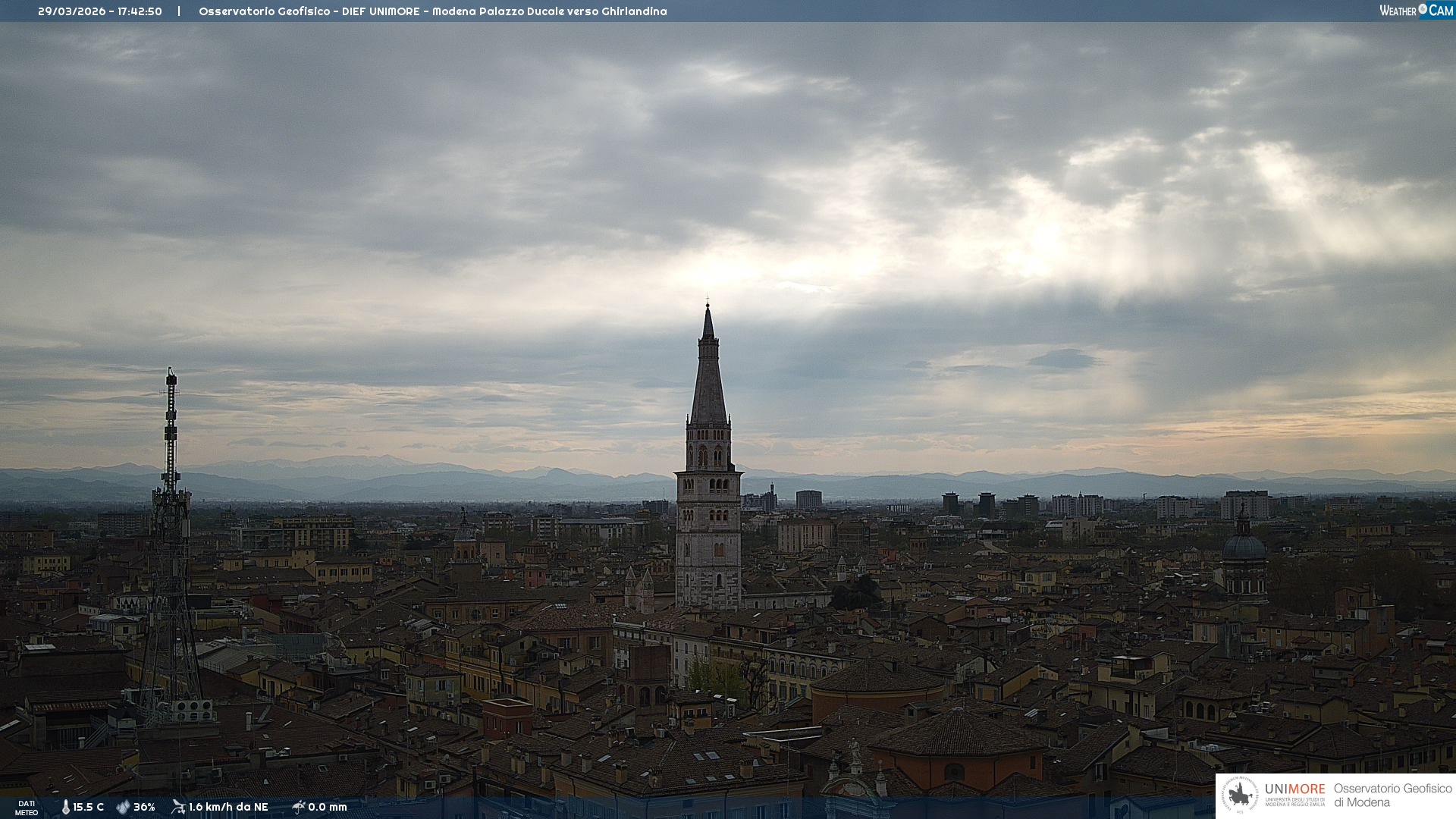Click the UNIMORE horseman seal logo
Screen dimensions: 1456x819
(1241, 795)
